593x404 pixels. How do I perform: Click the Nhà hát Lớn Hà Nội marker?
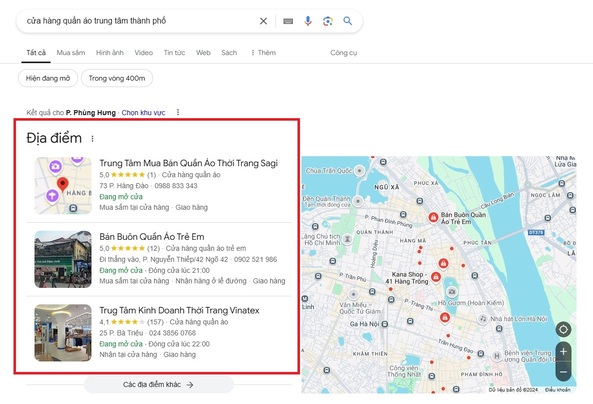pos(483,319)
